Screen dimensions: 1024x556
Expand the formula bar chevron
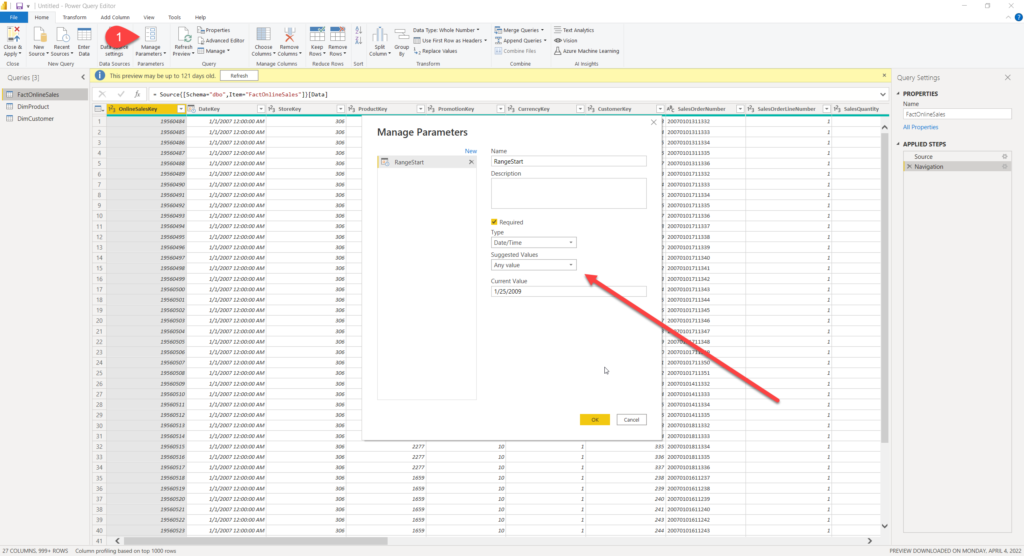(883, 95)
